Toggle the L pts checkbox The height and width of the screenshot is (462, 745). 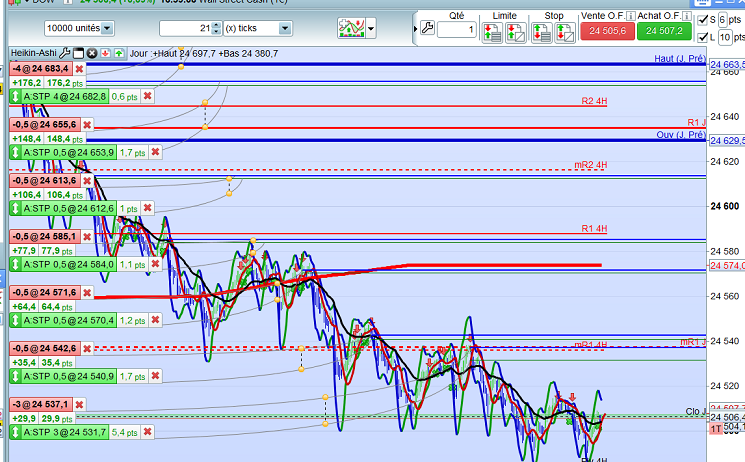coord(703,37)
